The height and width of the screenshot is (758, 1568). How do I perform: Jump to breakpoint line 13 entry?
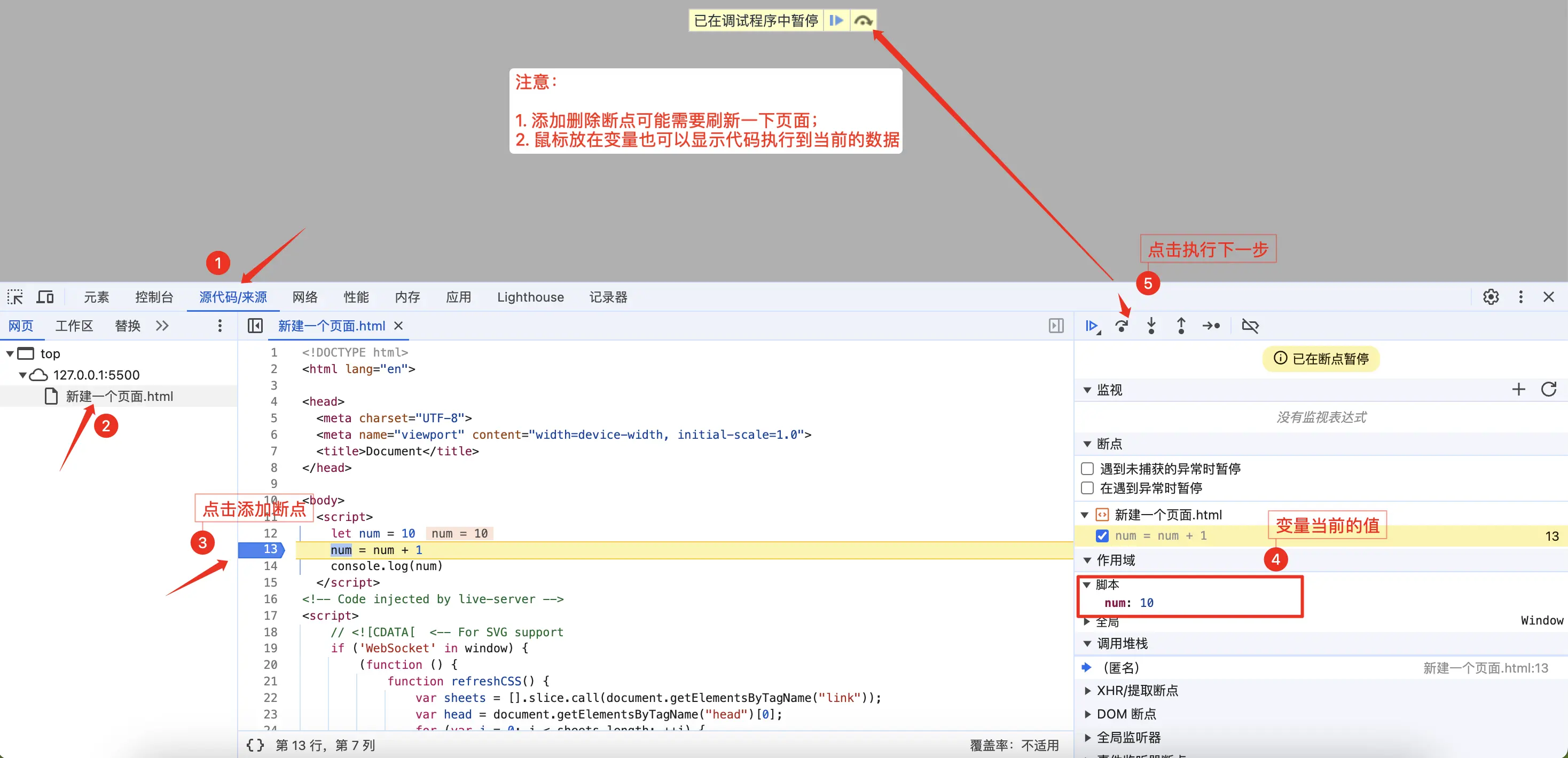(1321, 535)
